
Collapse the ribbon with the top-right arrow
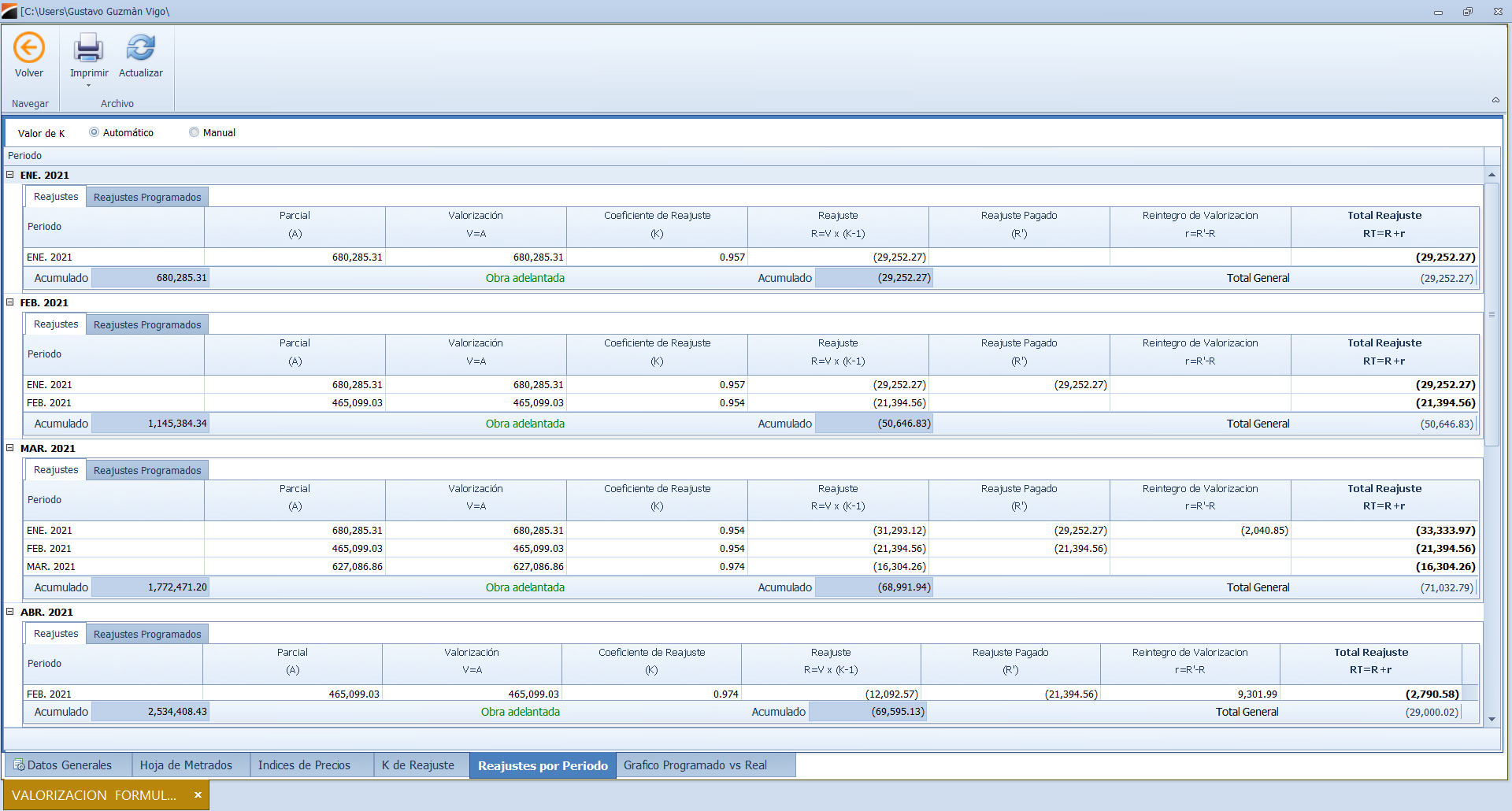tap(1495, 100)
